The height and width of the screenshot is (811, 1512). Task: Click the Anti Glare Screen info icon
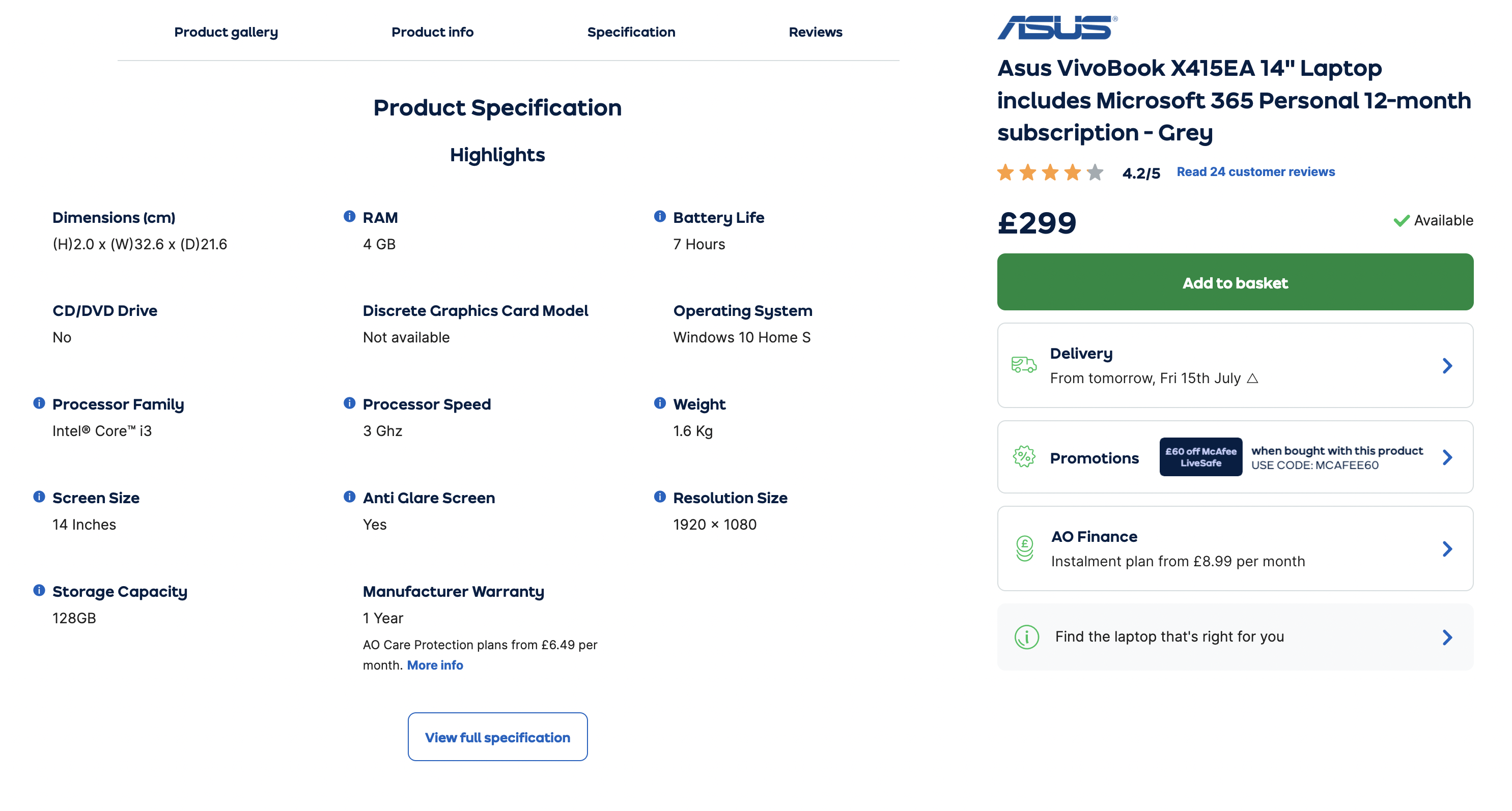point(349,497)
